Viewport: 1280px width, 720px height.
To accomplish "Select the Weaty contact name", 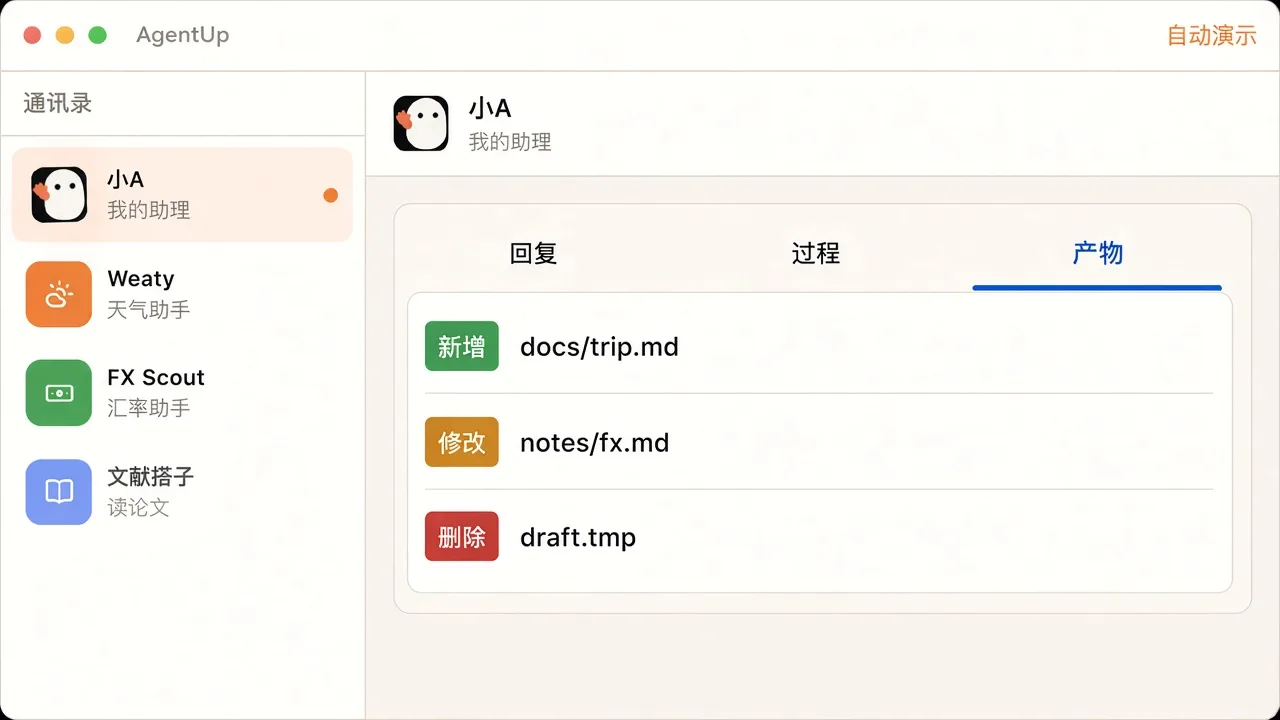I will (141, 279).
